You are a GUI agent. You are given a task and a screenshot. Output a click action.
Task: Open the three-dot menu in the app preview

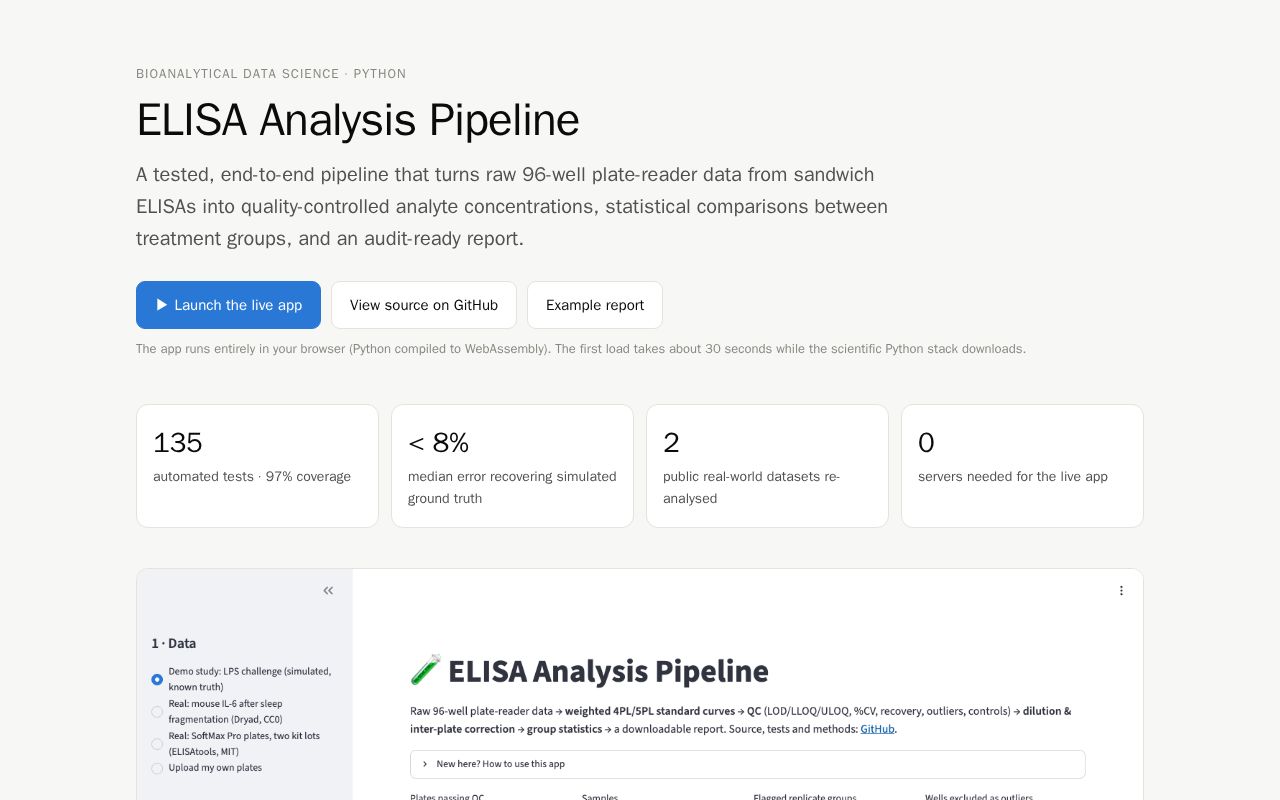[1121, 591]
